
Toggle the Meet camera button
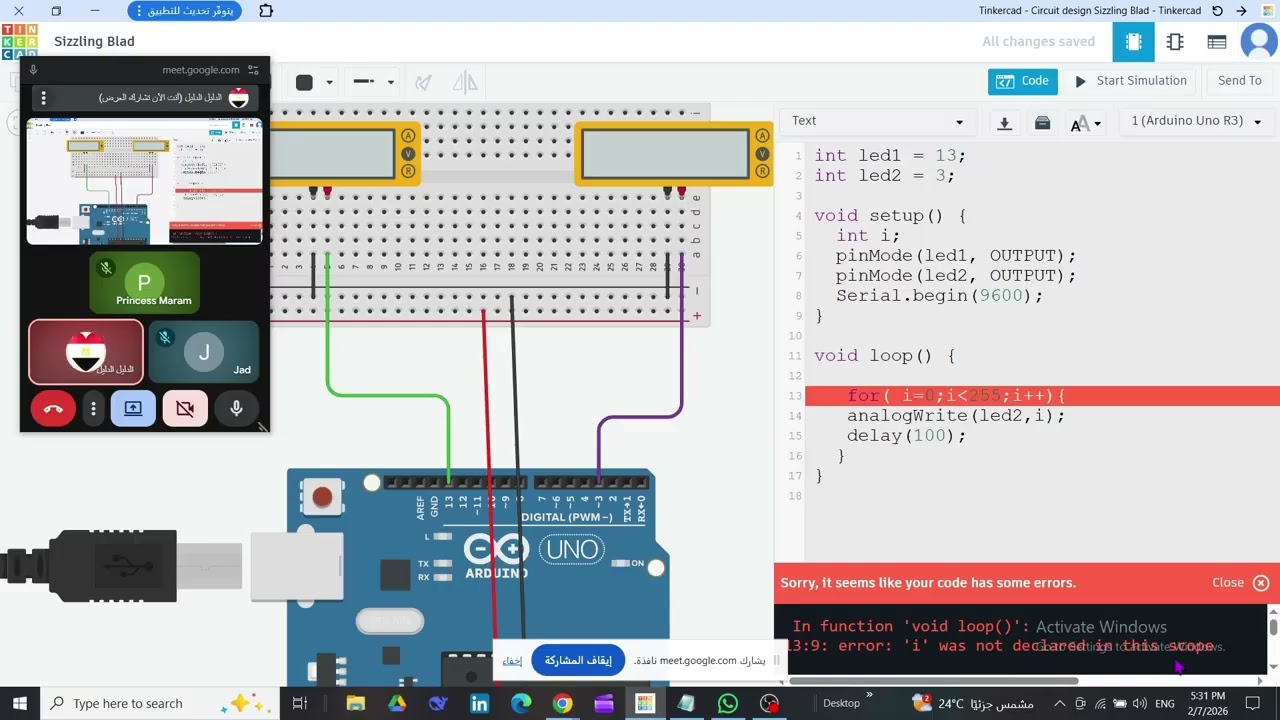[185, 408]
